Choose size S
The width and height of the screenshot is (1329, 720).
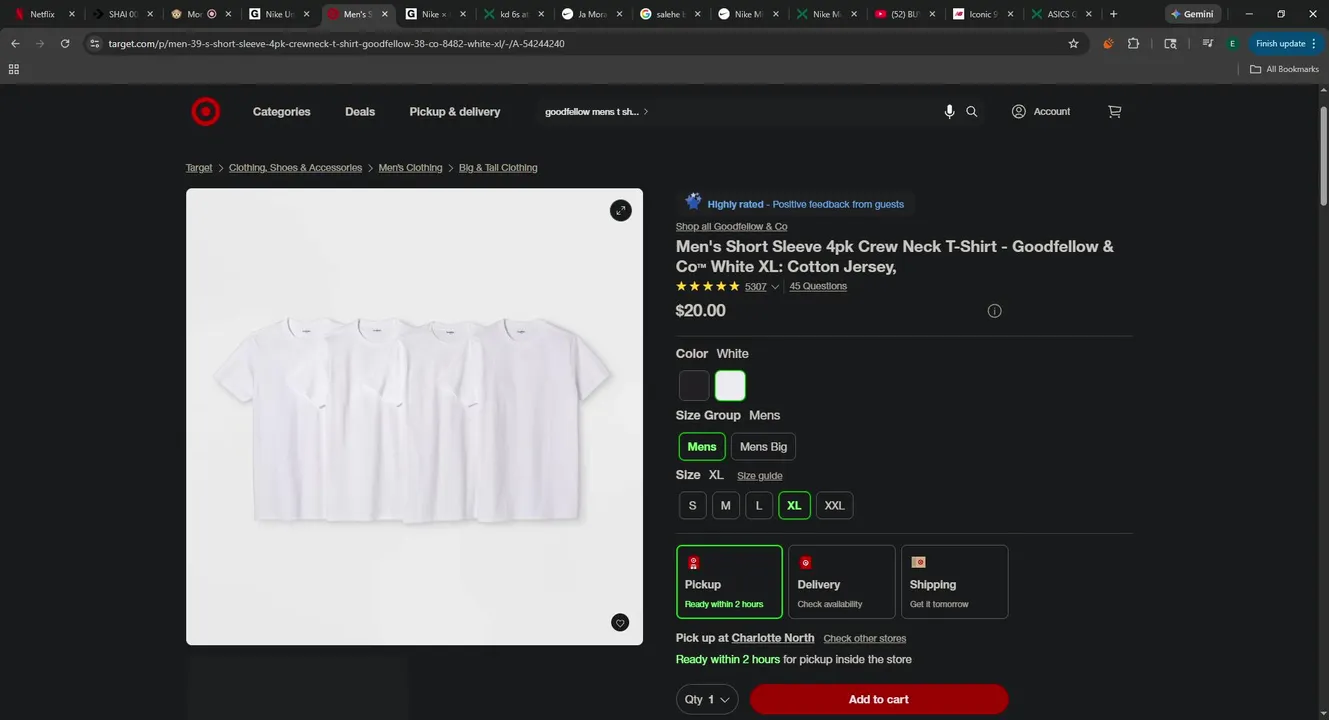coord(692,506)
